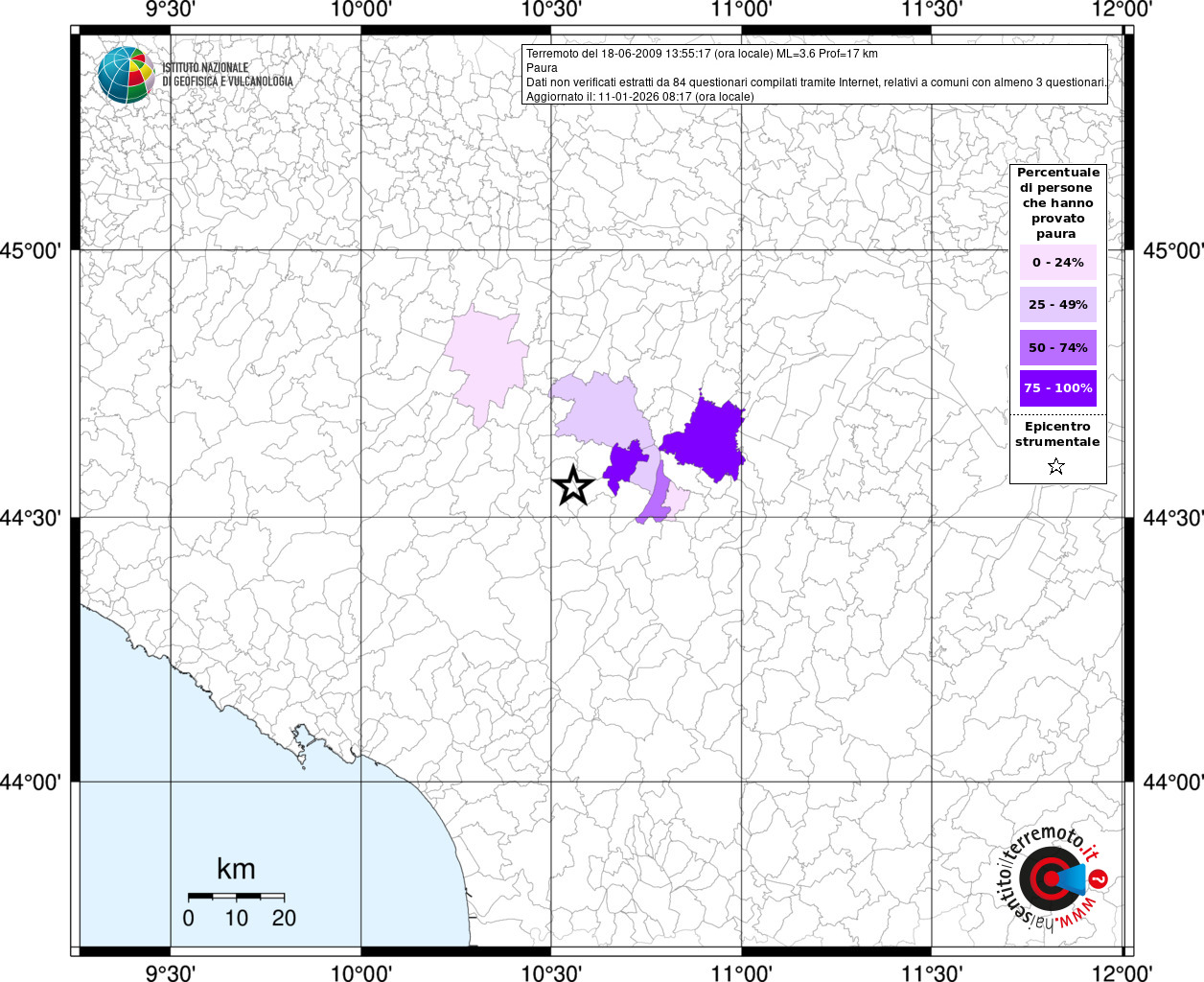Click the bottom axis label 10°00'
Image resolution: width=1204 pixels, height=982 pixels.
(361, 972)
